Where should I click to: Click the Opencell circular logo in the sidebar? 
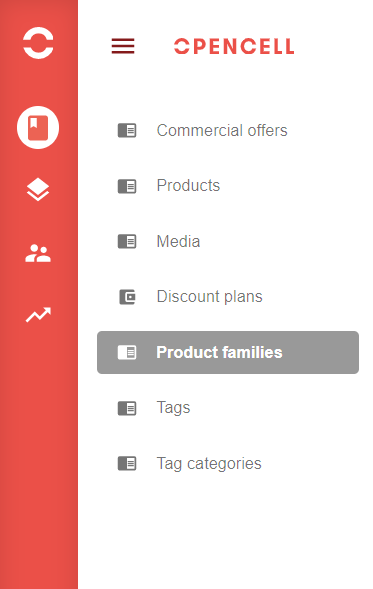point(38,43)
